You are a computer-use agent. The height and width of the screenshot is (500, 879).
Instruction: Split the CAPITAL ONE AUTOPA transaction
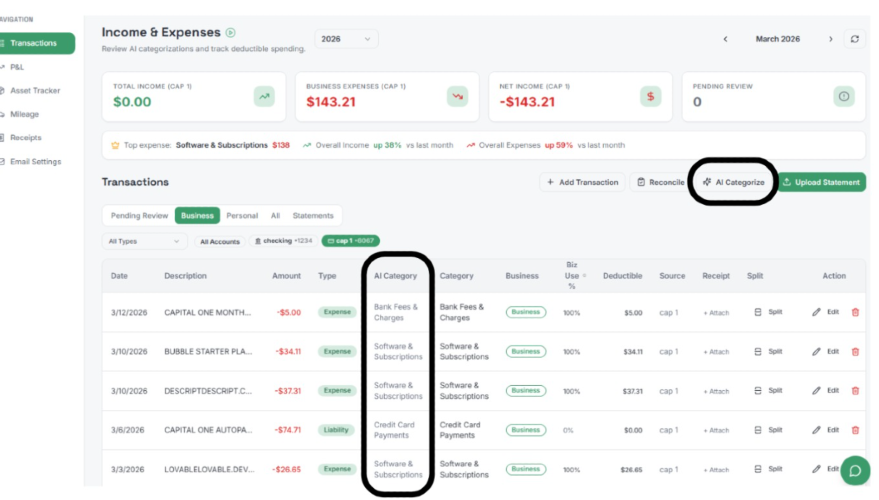point(768,430)
